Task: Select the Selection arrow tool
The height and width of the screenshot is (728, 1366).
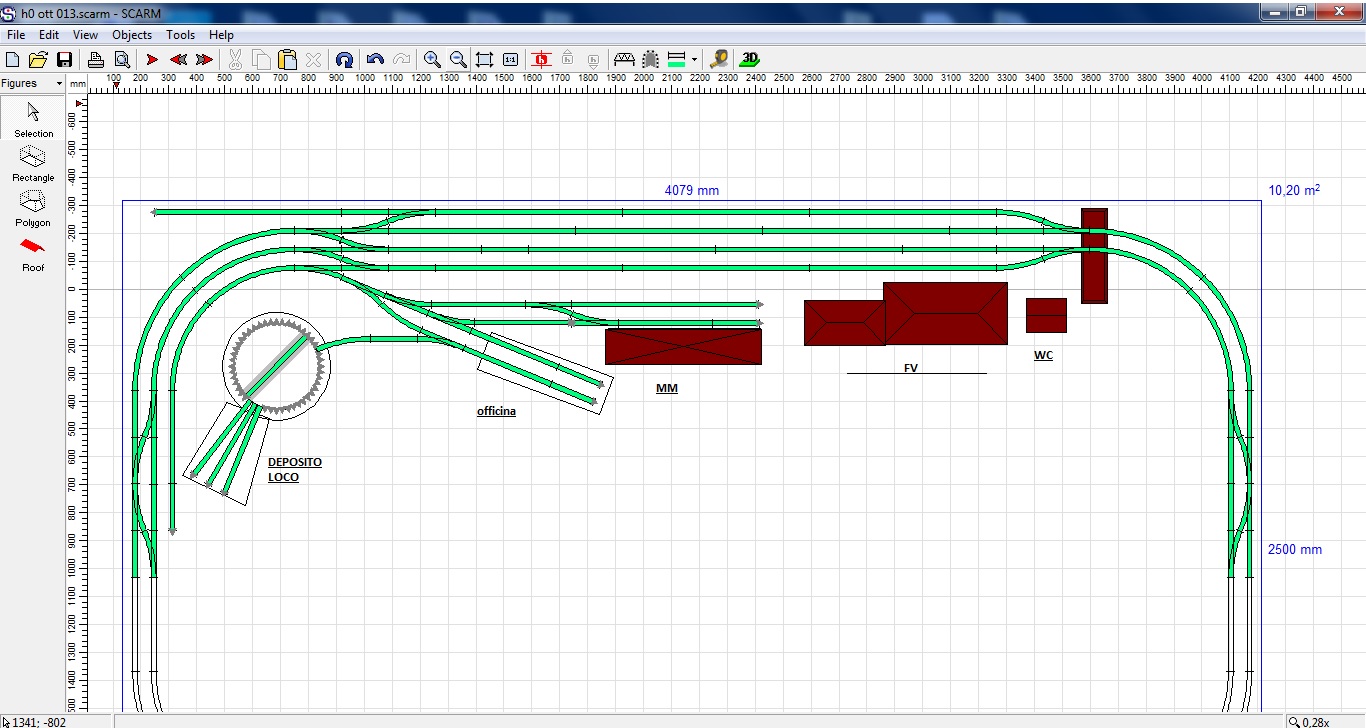Action: pyautogui.click(x=33, y=120)
